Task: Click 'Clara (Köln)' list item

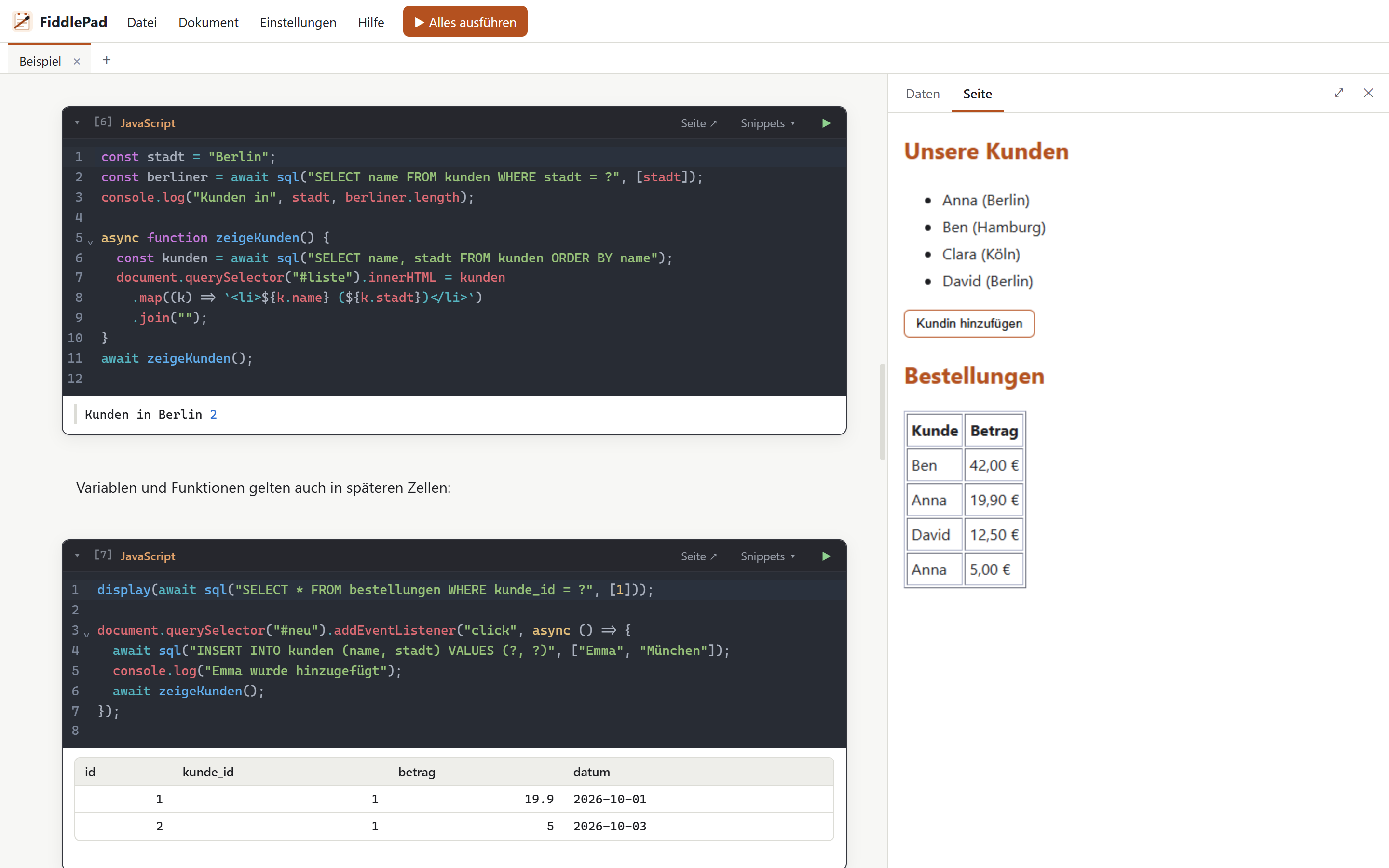Action: click(981, 254)
